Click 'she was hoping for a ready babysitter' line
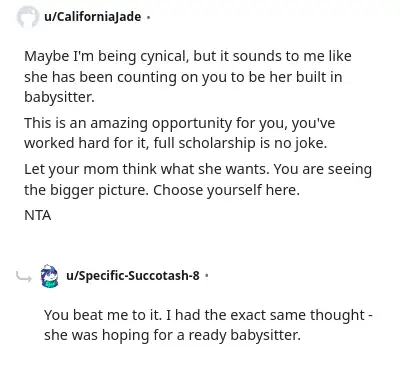Screen dimensions: 400x371 coord(172,335)
